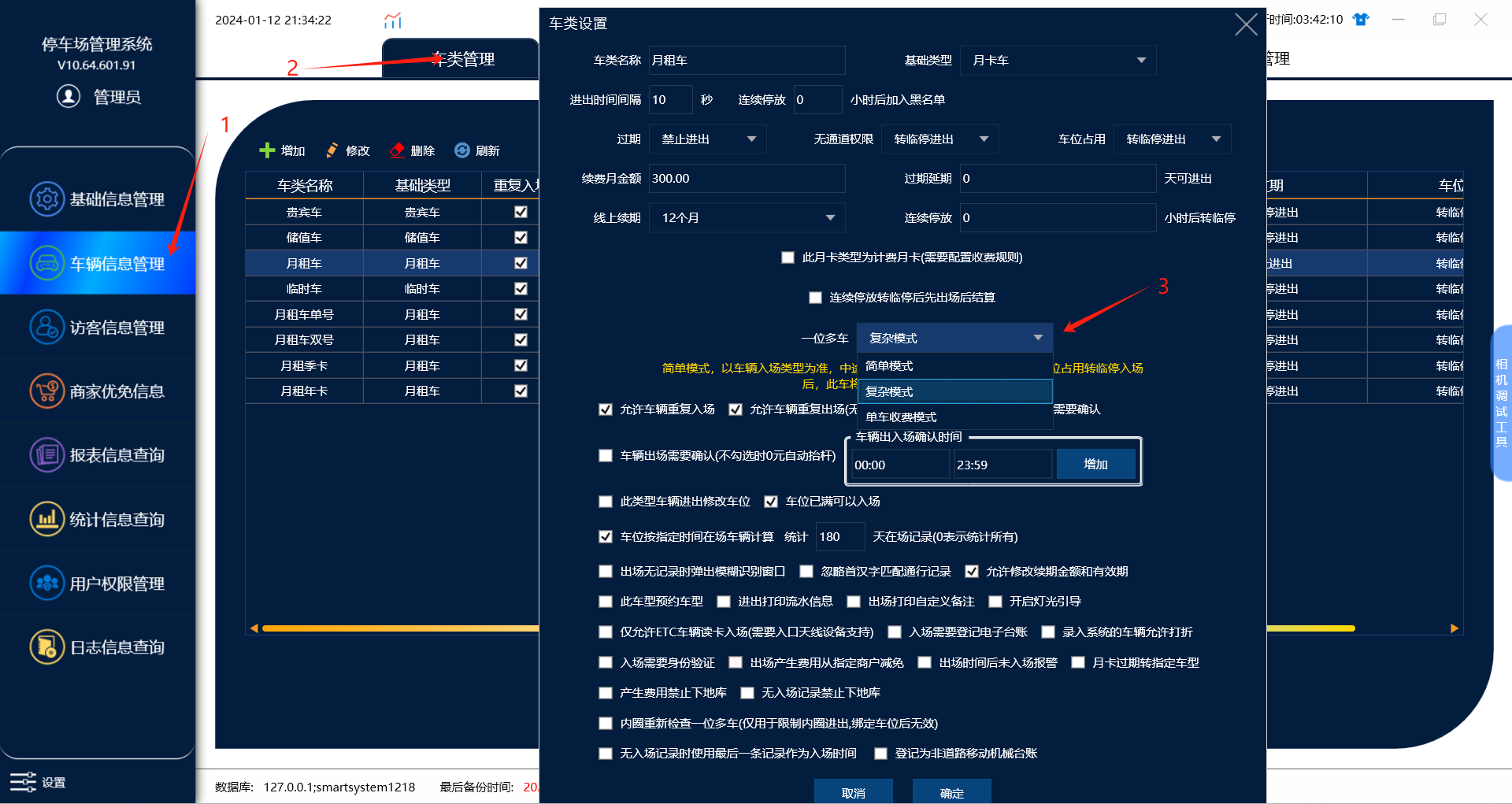The width and height of the screenshot is (1512, 804).
Task: Open the 相机调试工具 side tab
Action: pyautogui.click(x=1501, y=402)
